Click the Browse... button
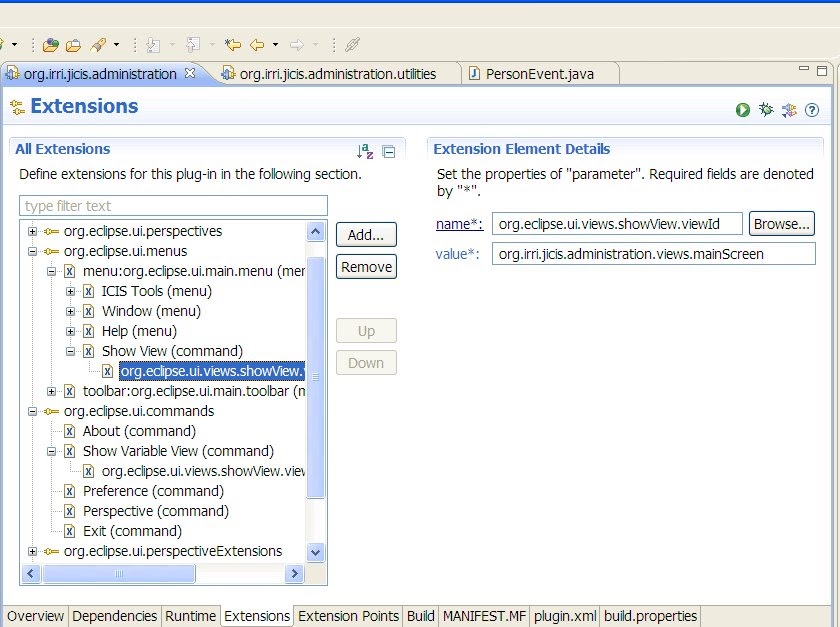 pyautogui.click(x=782, y=224)
